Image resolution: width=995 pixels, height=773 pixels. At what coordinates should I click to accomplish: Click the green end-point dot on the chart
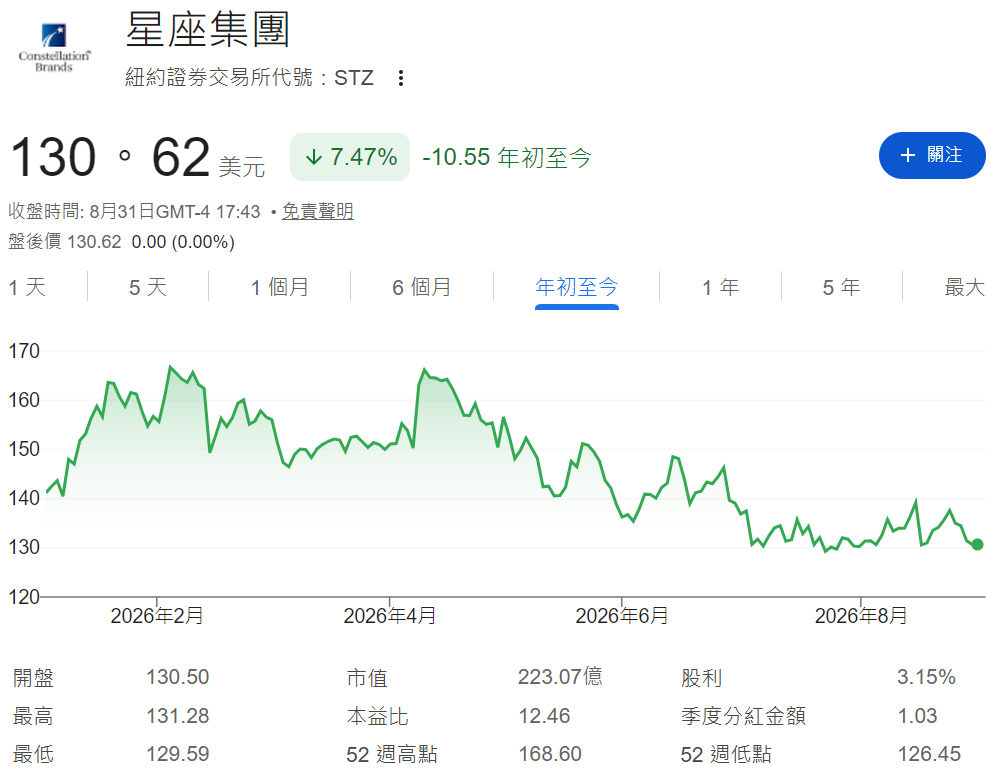[x=977, y=545]
